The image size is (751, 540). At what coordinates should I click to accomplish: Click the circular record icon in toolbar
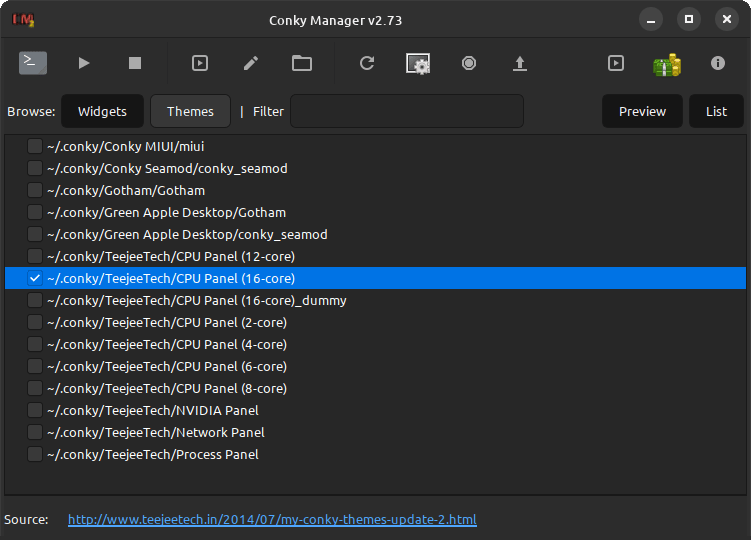tap(469, 63)
